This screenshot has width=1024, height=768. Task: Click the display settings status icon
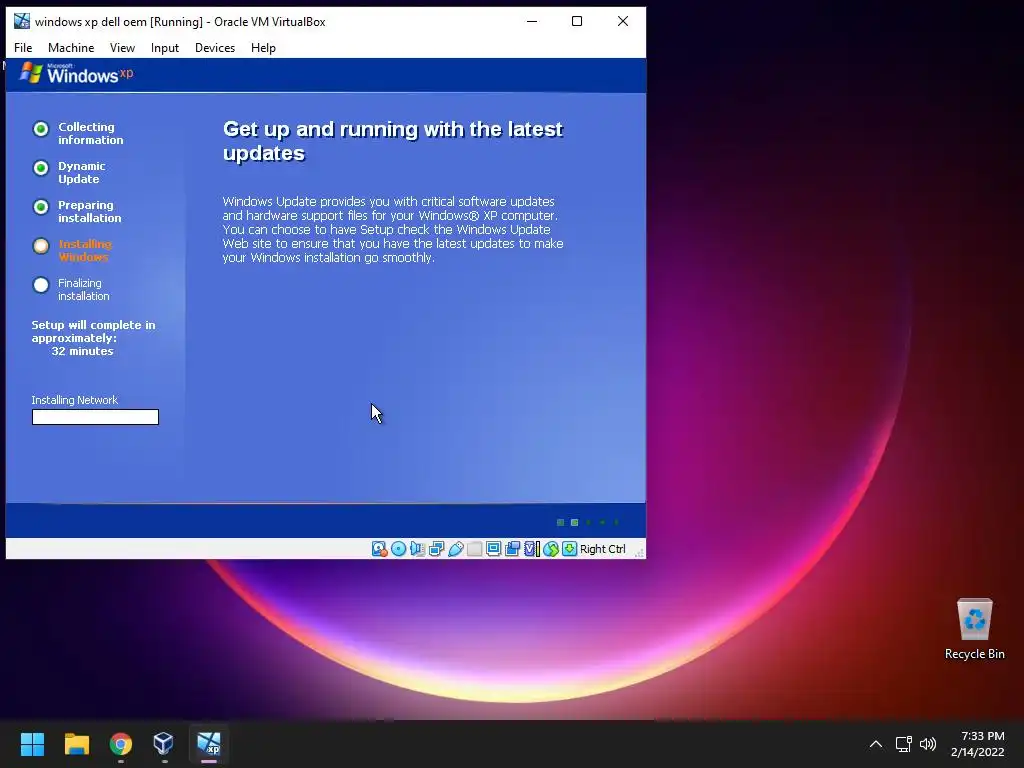click(494, 549)
